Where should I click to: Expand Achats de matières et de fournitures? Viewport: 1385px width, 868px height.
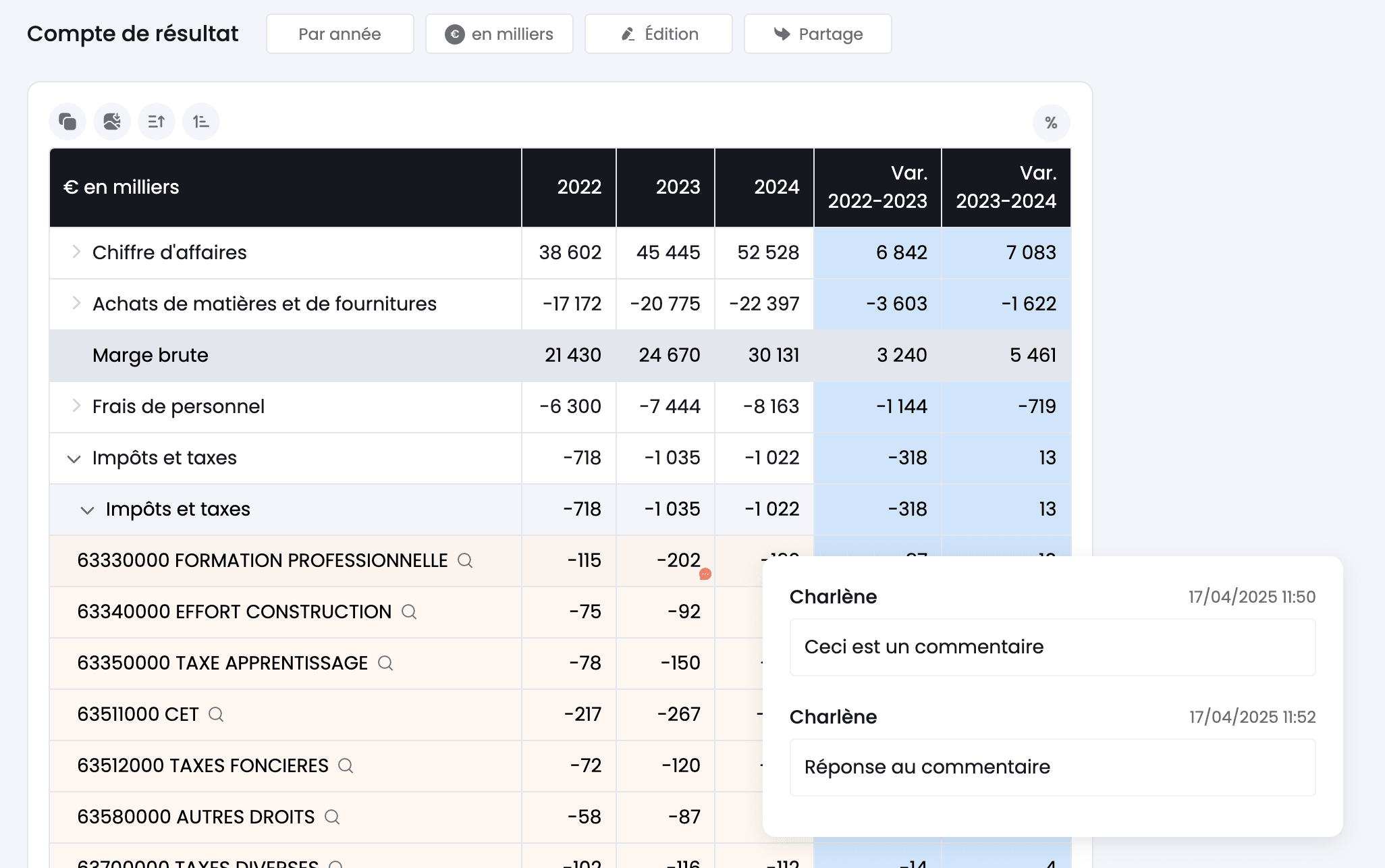coord(76,303)
